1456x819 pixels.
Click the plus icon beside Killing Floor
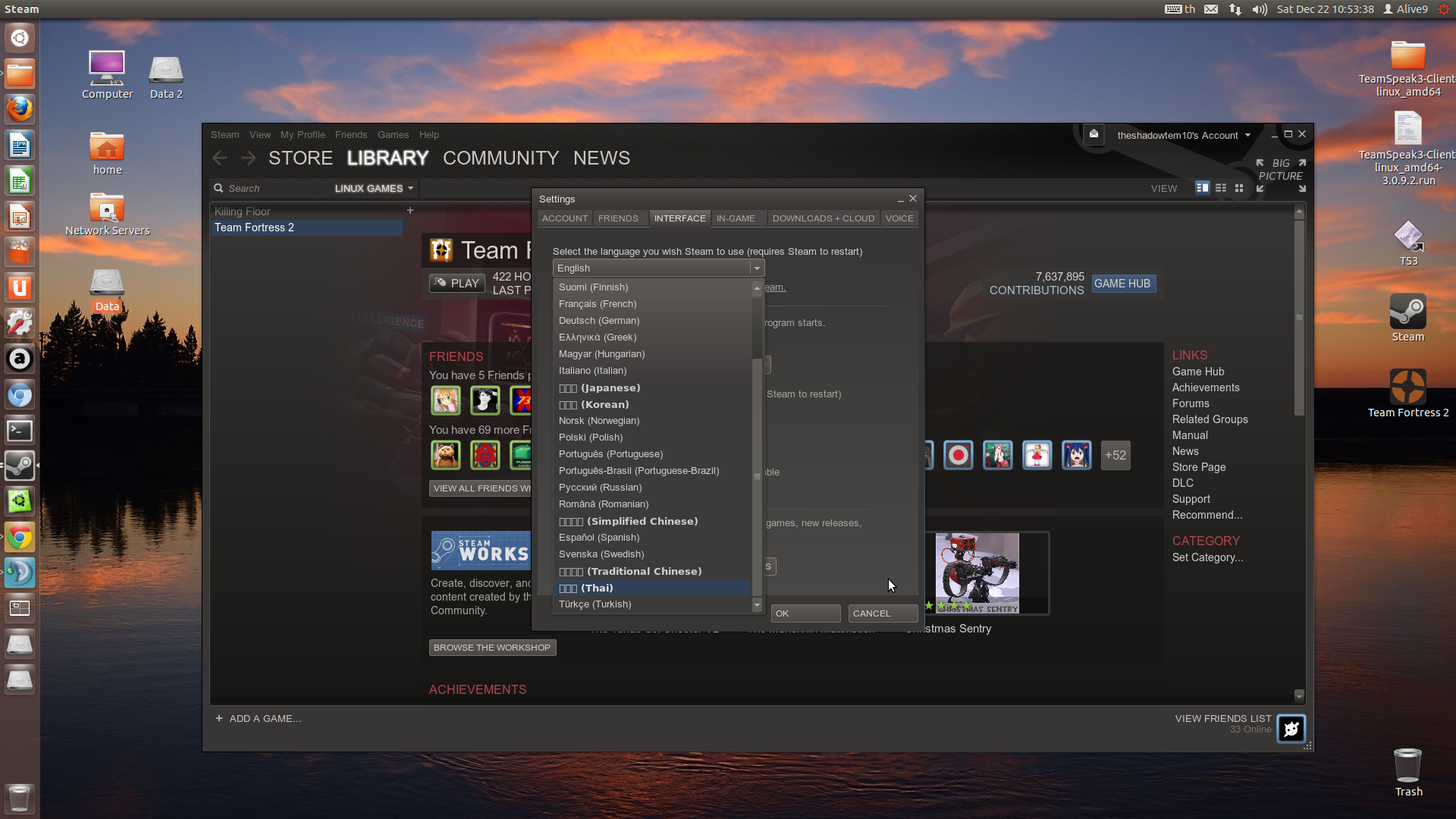pos(410,211)
